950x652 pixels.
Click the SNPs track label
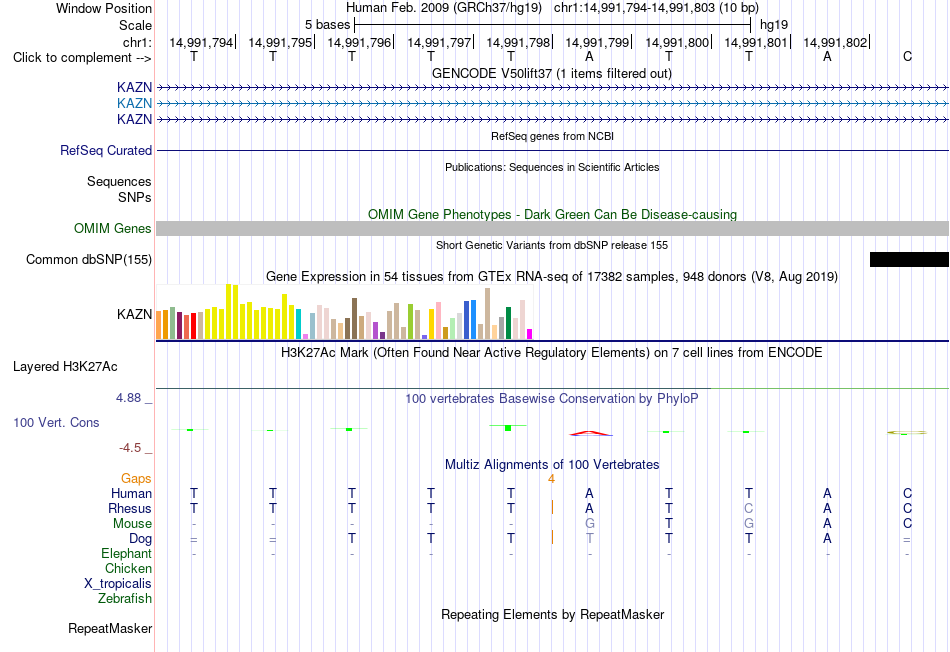coord(135,198)
